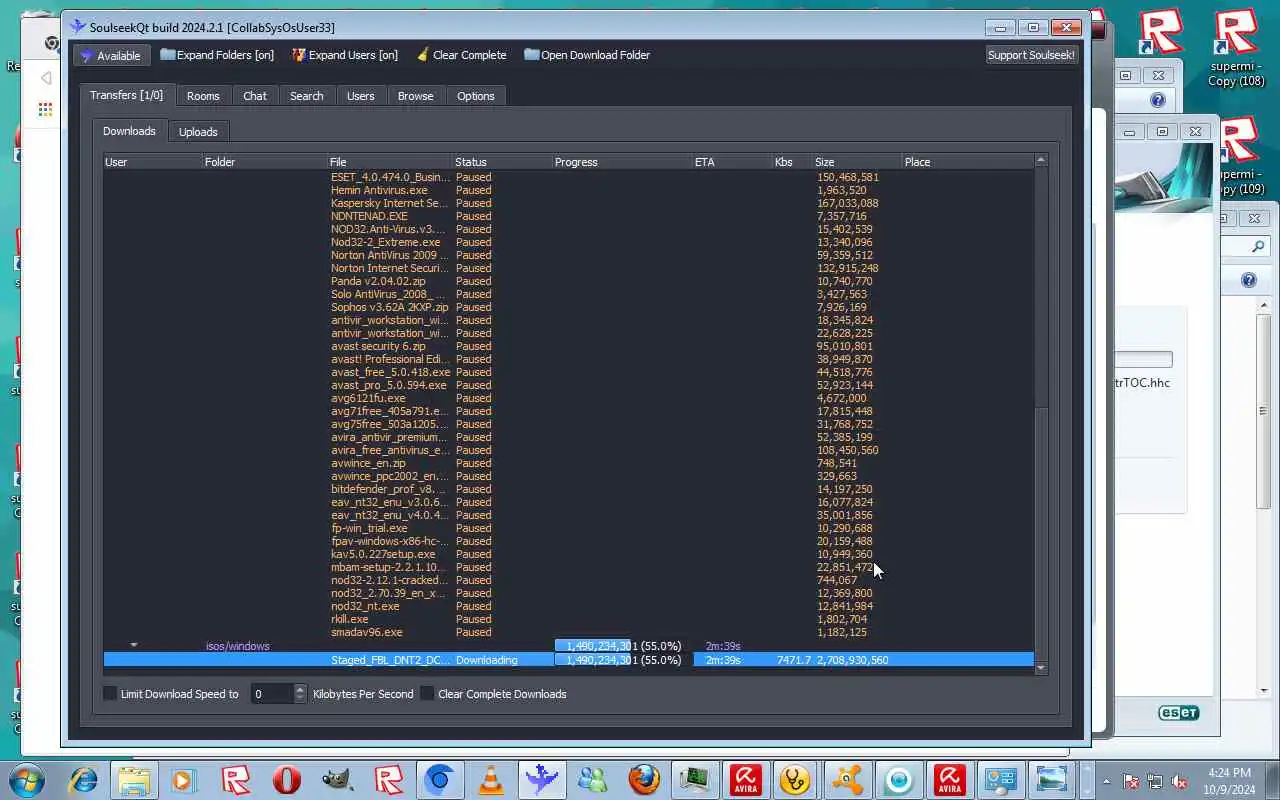Click the volume tray icon
This screenshot has width=1280, height=800.
(1181, 781)
